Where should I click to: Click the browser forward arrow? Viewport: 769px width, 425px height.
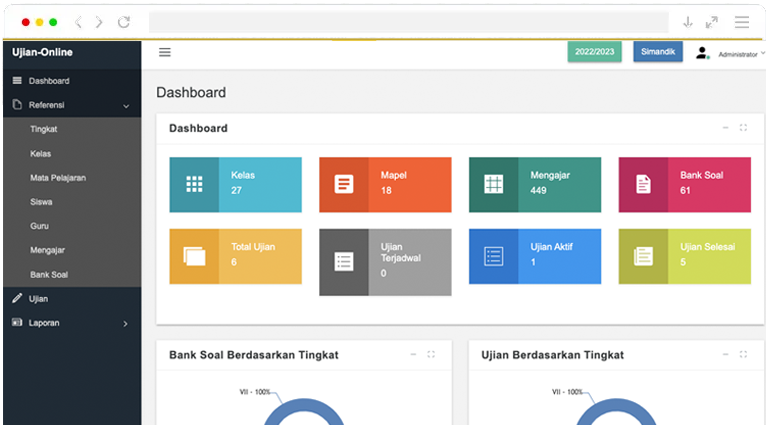coord(99,22)
